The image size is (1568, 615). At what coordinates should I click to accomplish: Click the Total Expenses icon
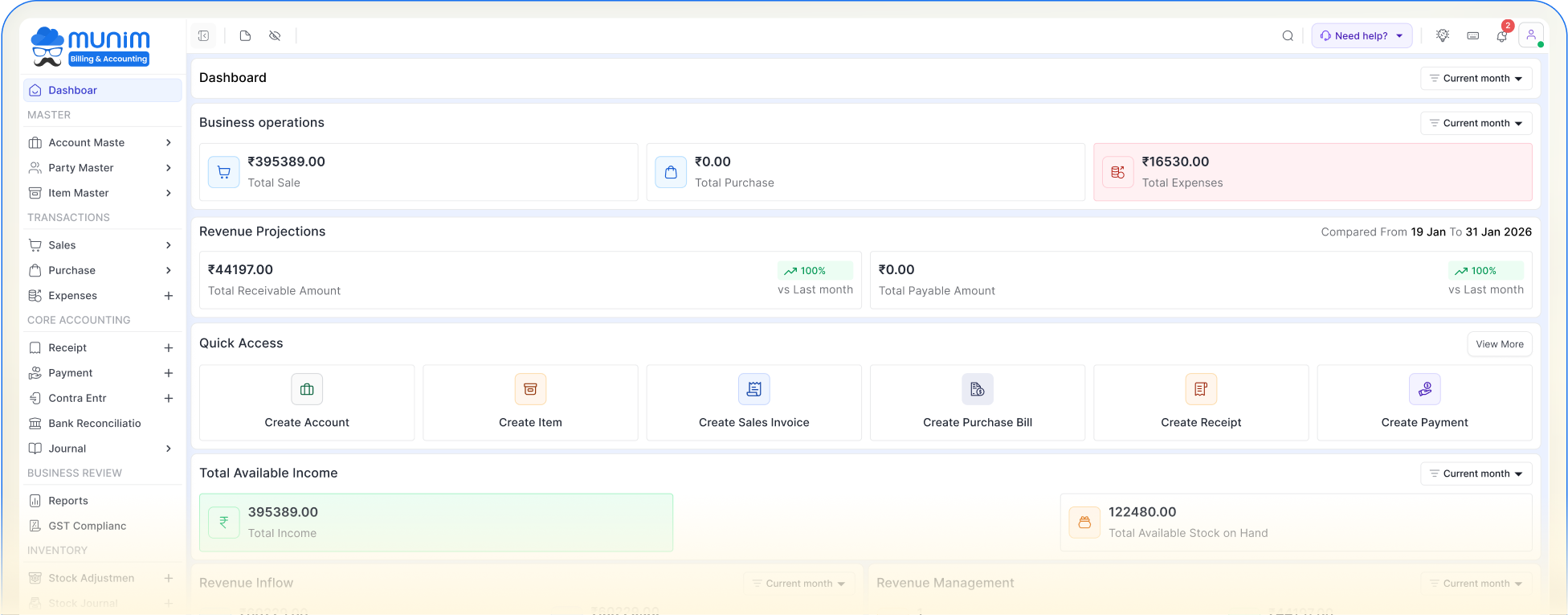click(1118, 172)
